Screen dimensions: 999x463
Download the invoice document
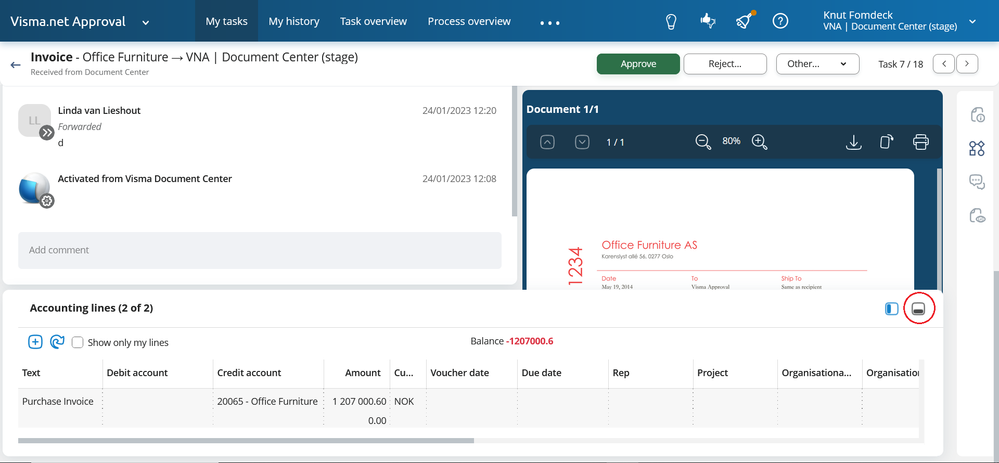coord(853,142)
